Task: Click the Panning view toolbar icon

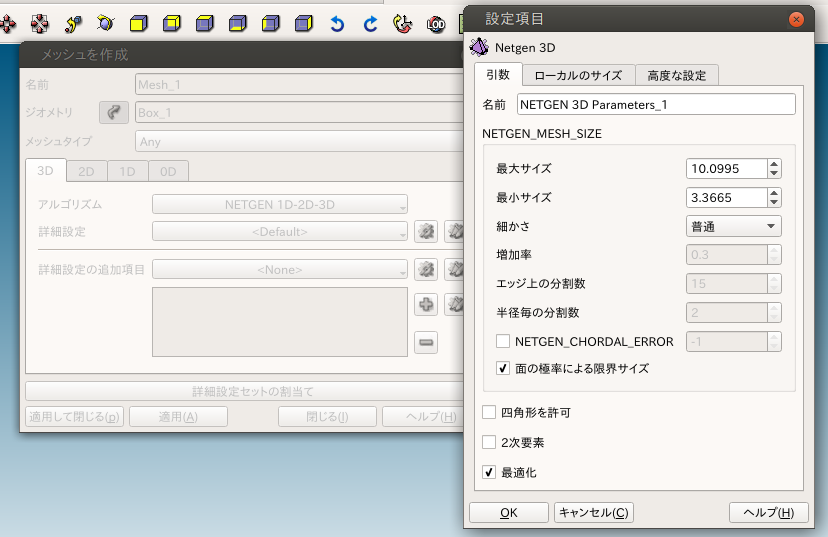Action: pos(7,24)
